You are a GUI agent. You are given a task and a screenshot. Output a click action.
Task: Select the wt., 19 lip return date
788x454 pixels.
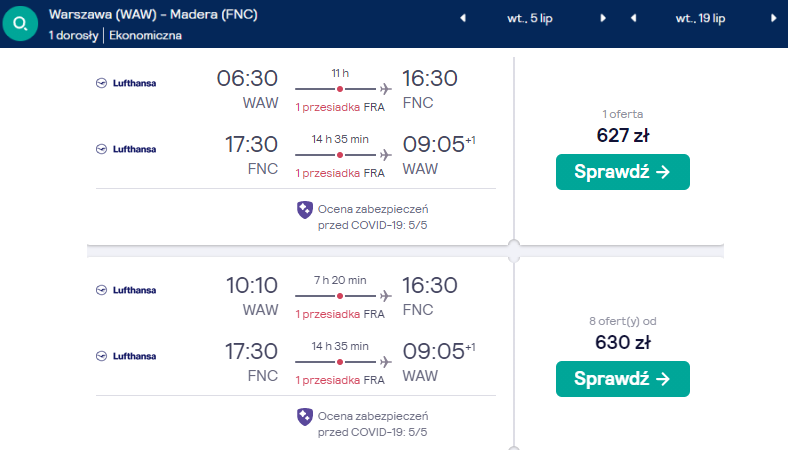click(700, 19)
